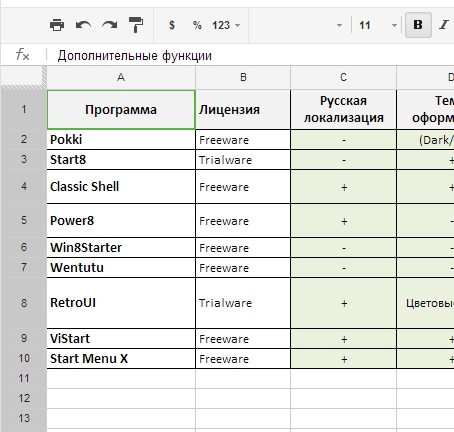Select row 4 header

tap(24, 186)
